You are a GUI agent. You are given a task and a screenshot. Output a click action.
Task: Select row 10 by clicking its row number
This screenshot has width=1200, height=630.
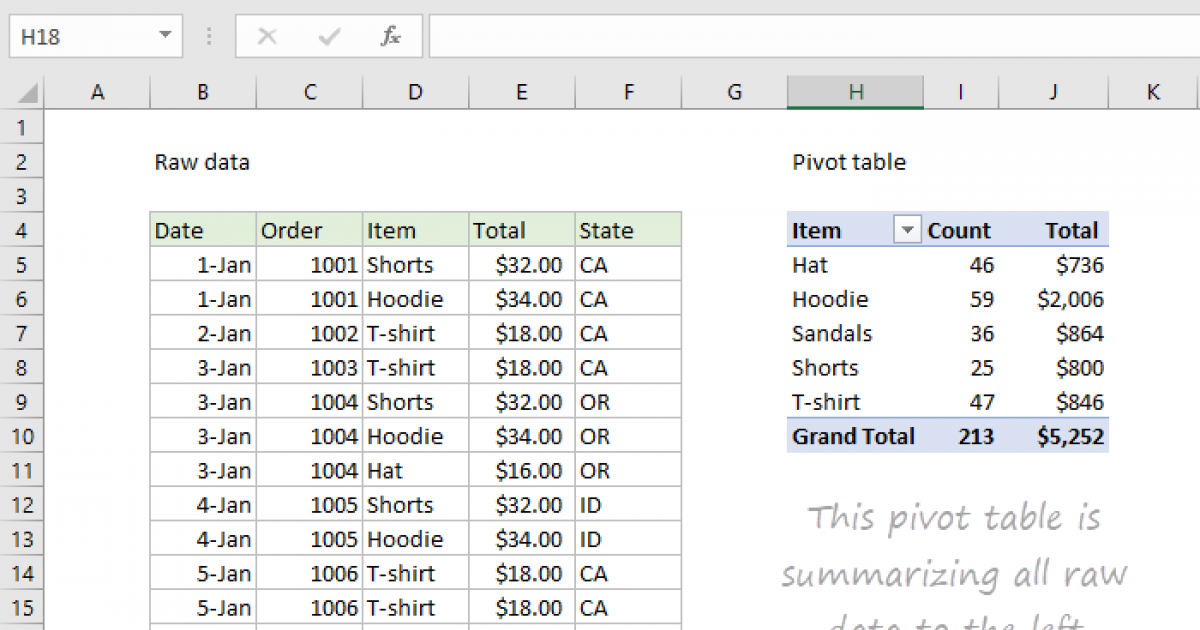(x=22, y=436)
